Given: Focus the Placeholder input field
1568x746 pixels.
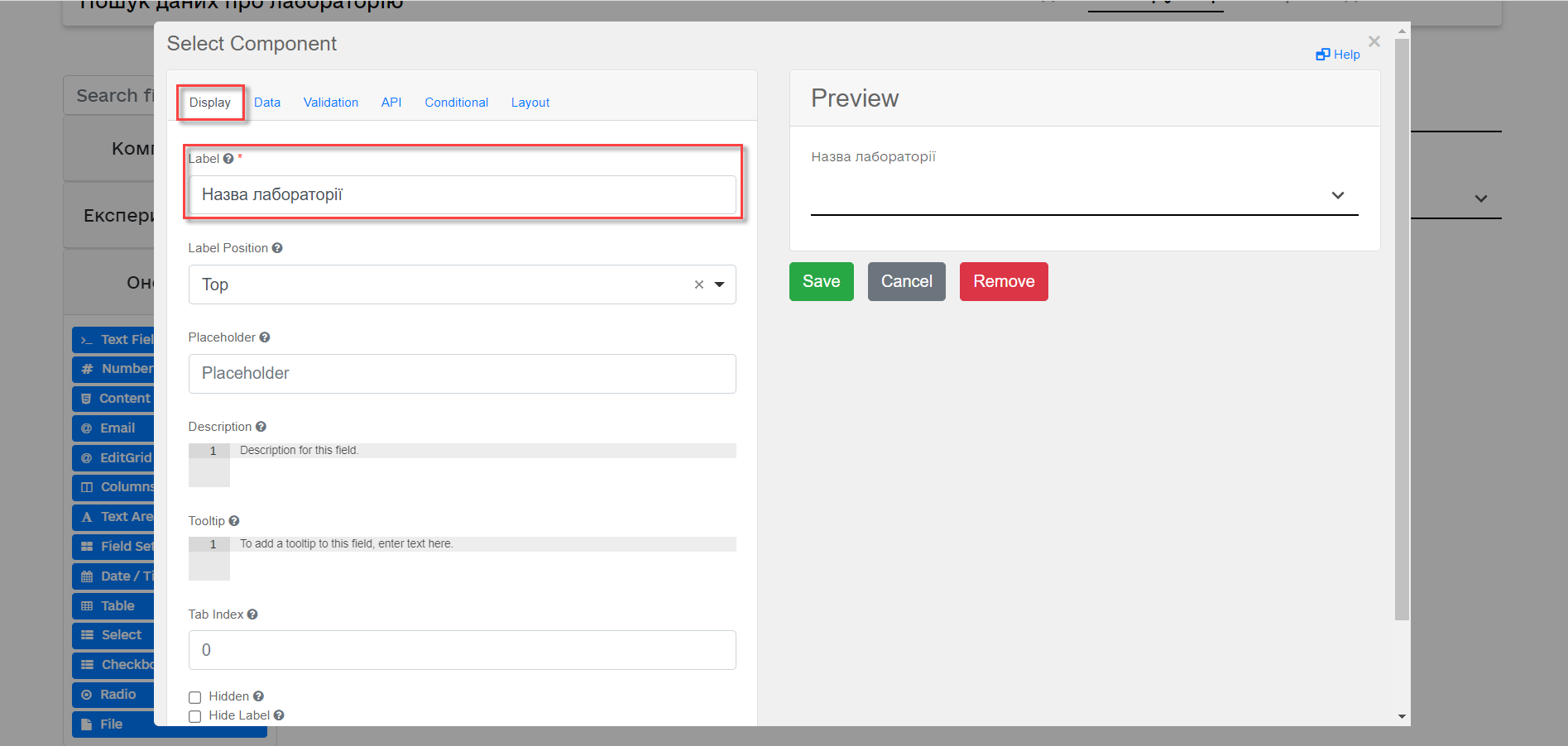Looking at the screenshot, I should (463, 374).
